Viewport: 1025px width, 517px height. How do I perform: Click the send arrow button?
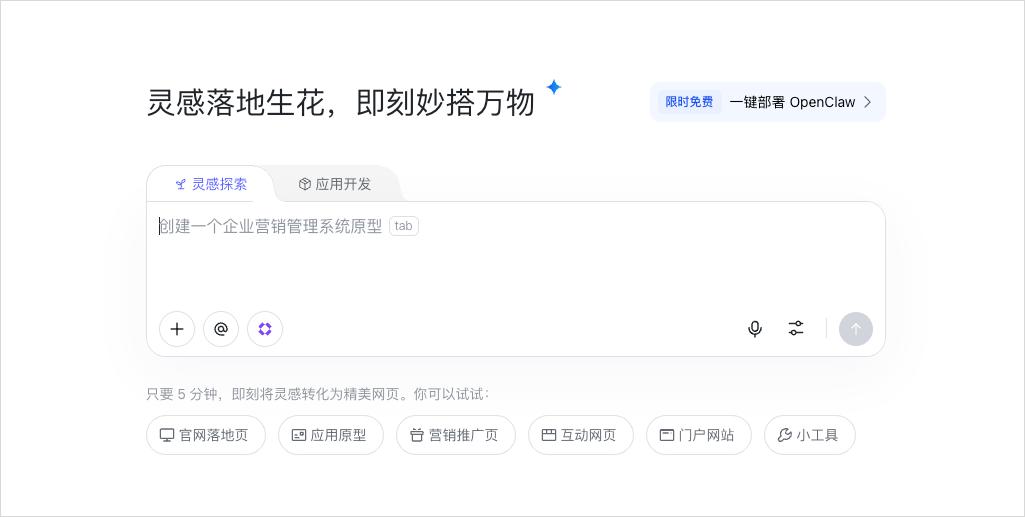pyautogui.click(x=856, y=329)
